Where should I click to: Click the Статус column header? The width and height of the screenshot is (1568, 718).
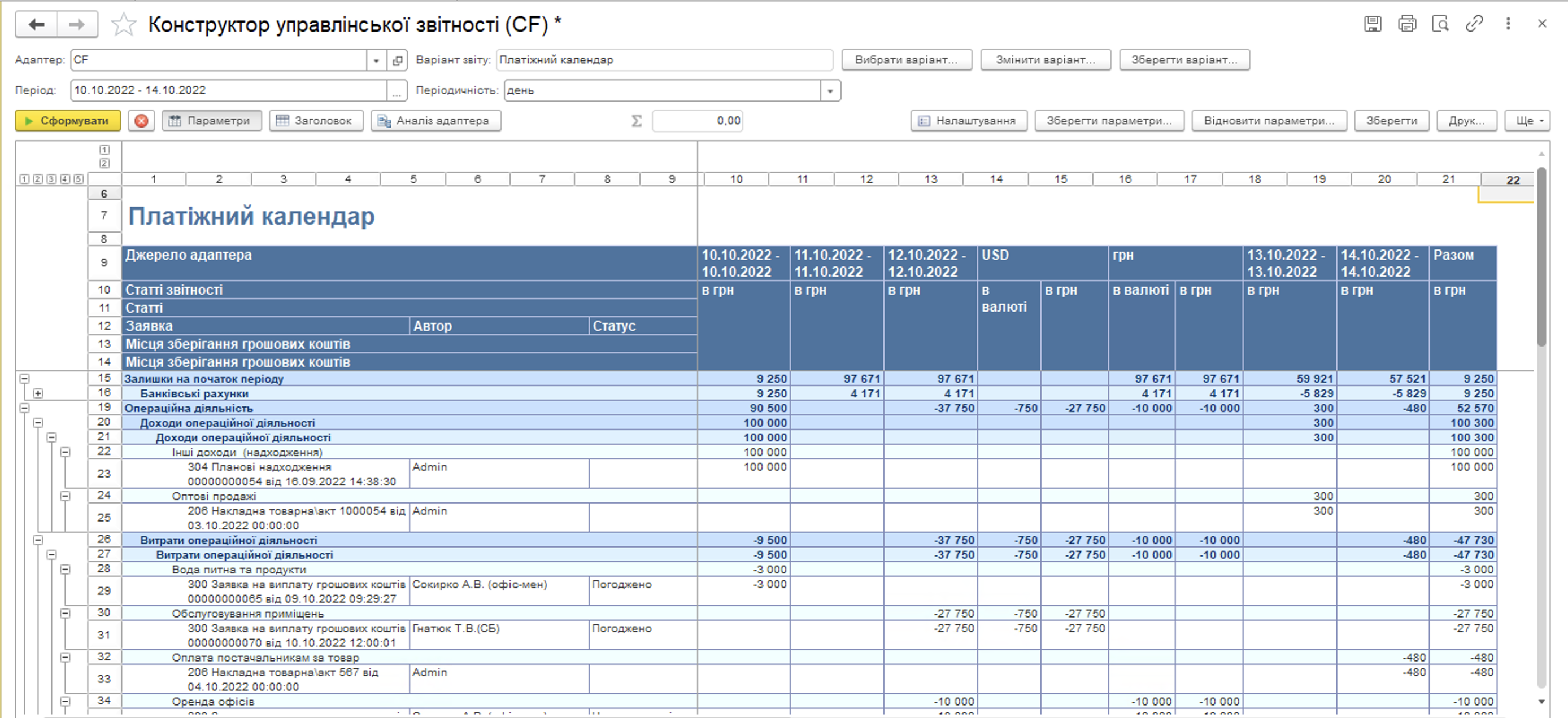(x=643, y=326)
